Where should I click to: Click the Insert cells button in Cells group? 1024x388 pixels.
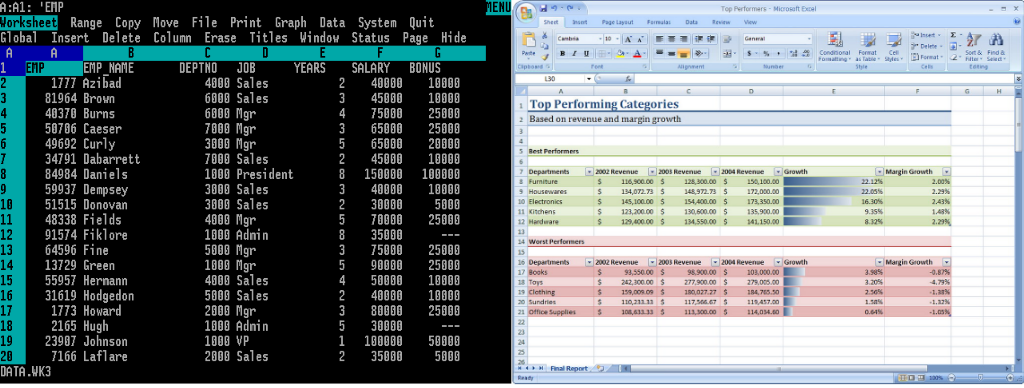pyautogui.click(x=927, y=35)
